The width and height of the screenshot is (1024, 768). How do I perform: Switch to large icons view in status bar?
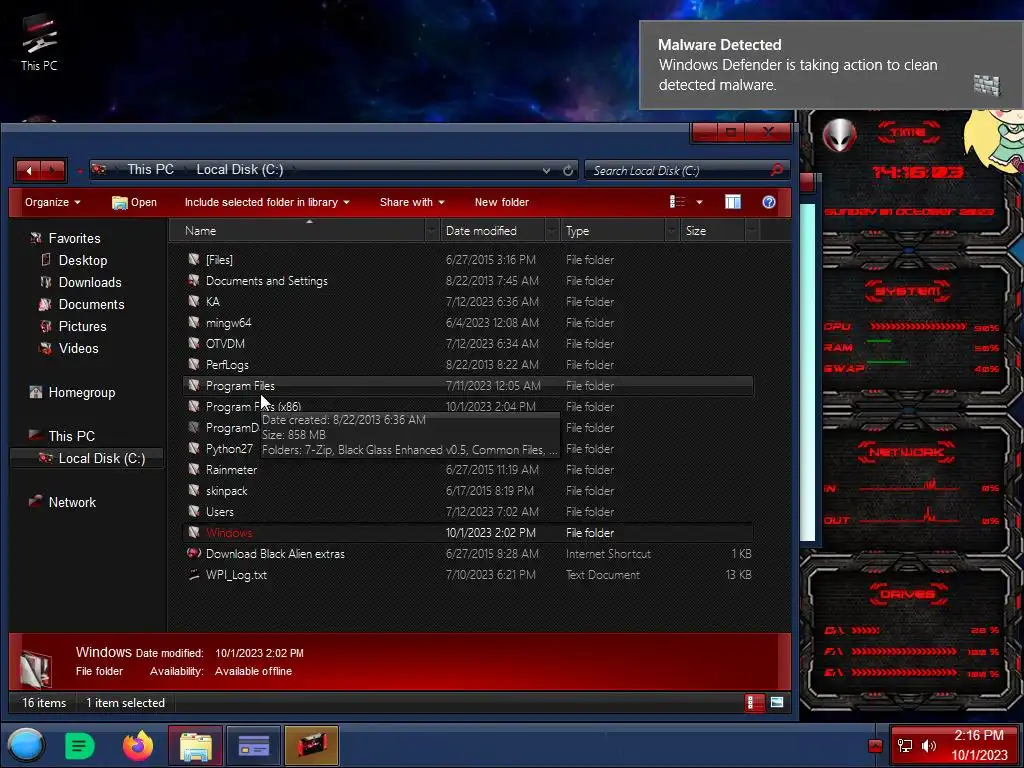coord(776,703)
